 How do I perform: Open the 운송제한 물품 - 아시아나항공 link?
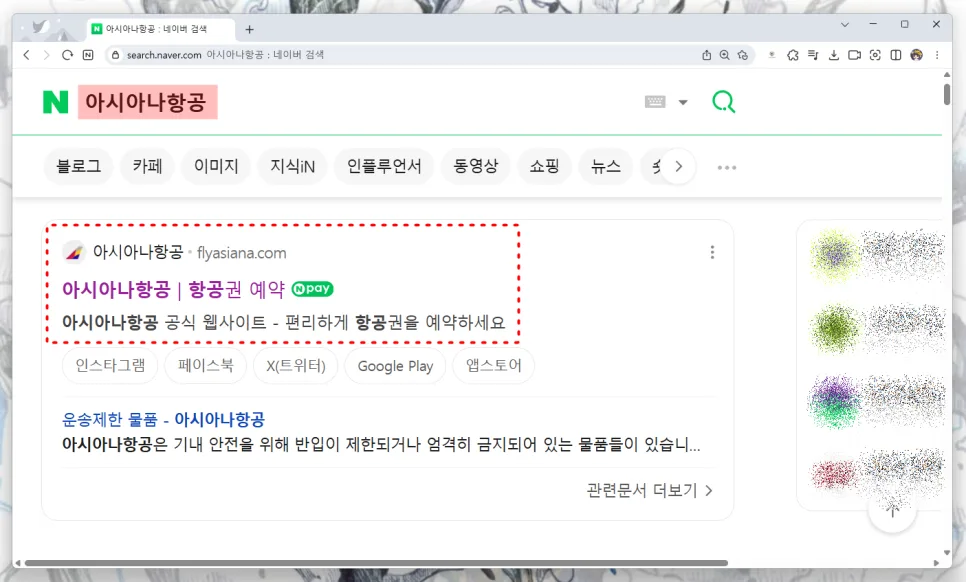163,419
